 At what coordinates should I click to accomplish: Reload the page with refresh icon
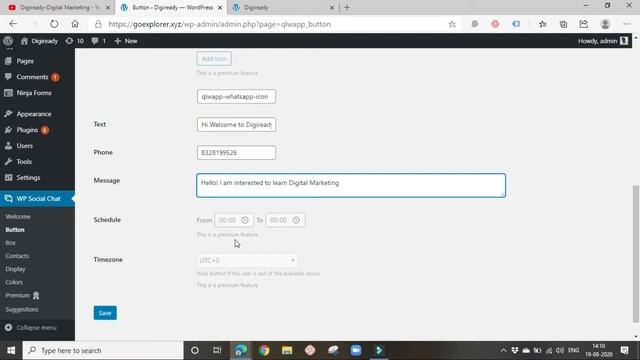(x=54, y=24)
